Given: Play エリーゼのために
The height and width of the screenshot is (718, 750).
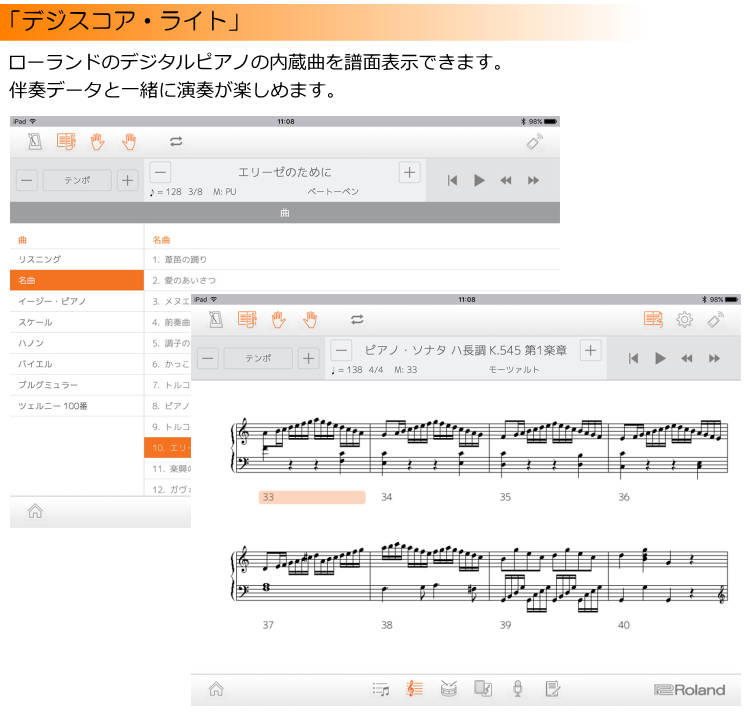Looking at the screenshot, I should 479,180.
